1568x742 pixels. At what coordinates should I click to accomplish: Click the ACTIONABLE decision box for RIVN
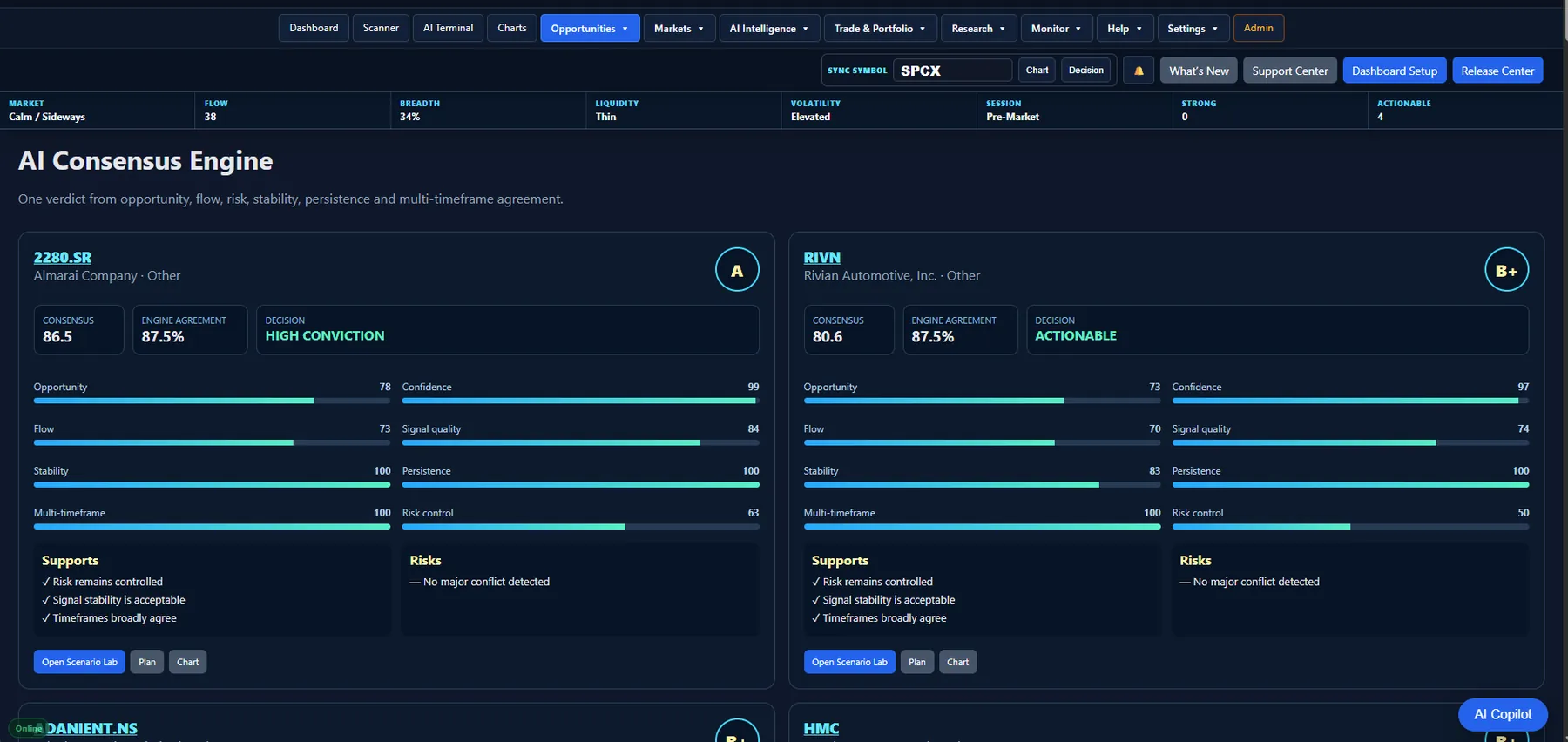[1277, 329]
